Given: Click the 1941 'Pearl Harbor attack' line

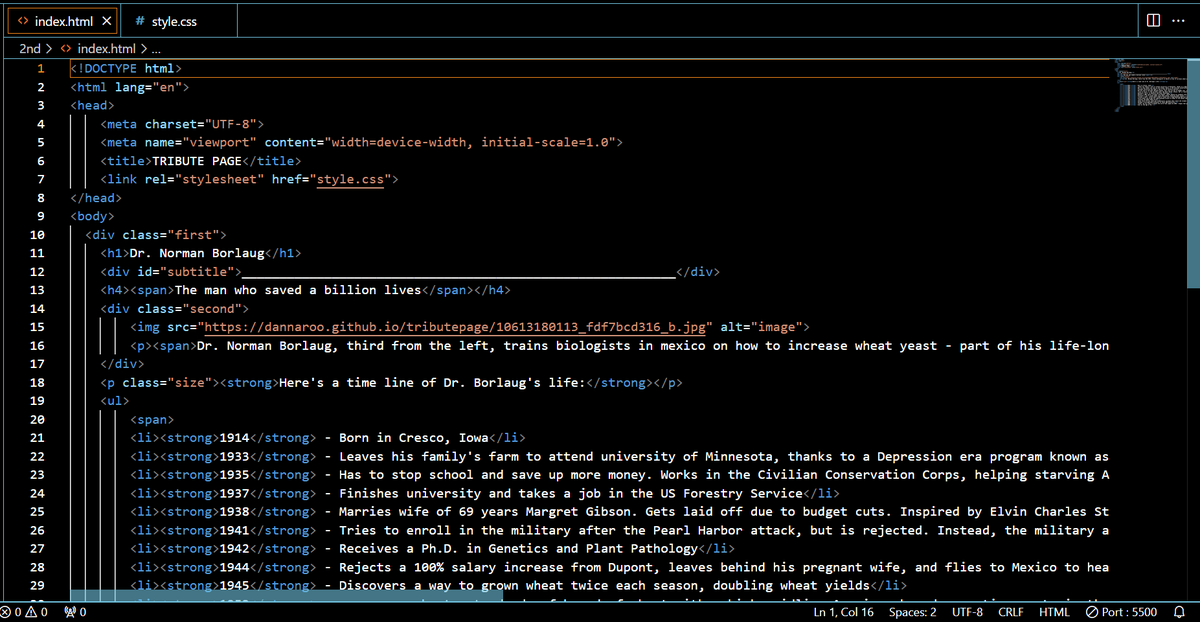Looking at the screenshot, I should coord(619,530).
